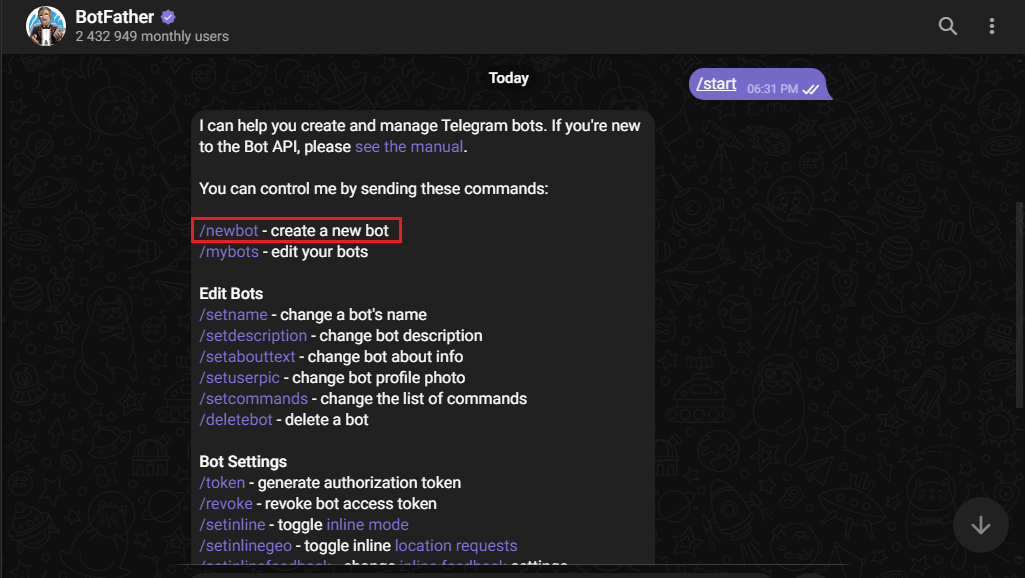The height and width of the screenshot is (578, 1025).
Task: Click the /setcommands command
Action: pyautogui.click(x=254, y=398)
